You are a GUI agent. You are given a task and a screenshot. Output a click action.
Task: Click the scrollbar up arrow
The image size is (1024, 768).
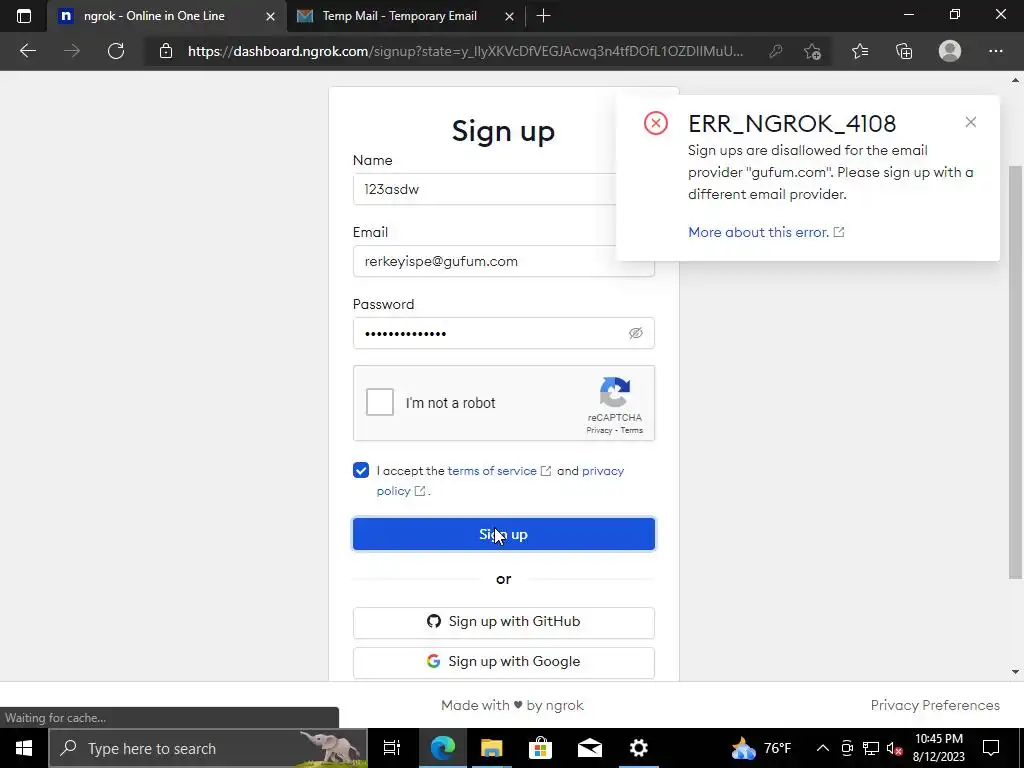(x=1015, y=81)
